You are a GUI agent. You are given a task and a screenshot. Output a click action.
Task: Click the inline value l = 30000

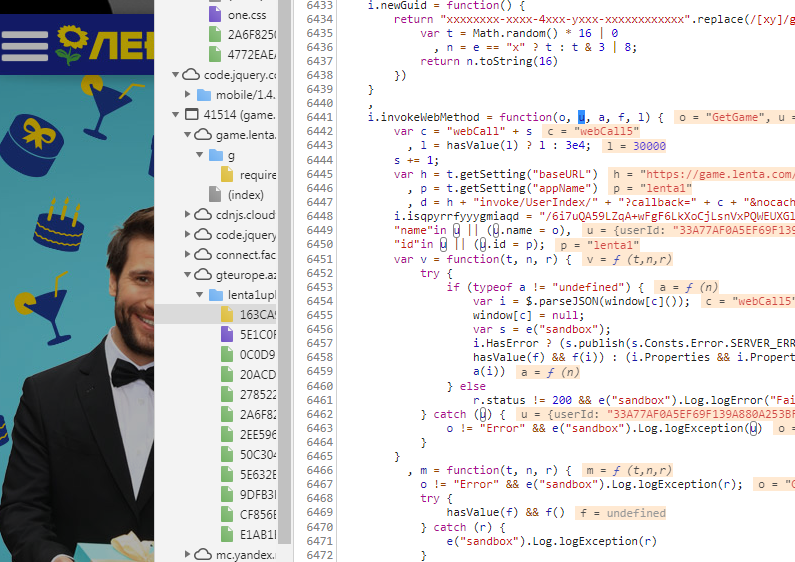tap(636, 146)
